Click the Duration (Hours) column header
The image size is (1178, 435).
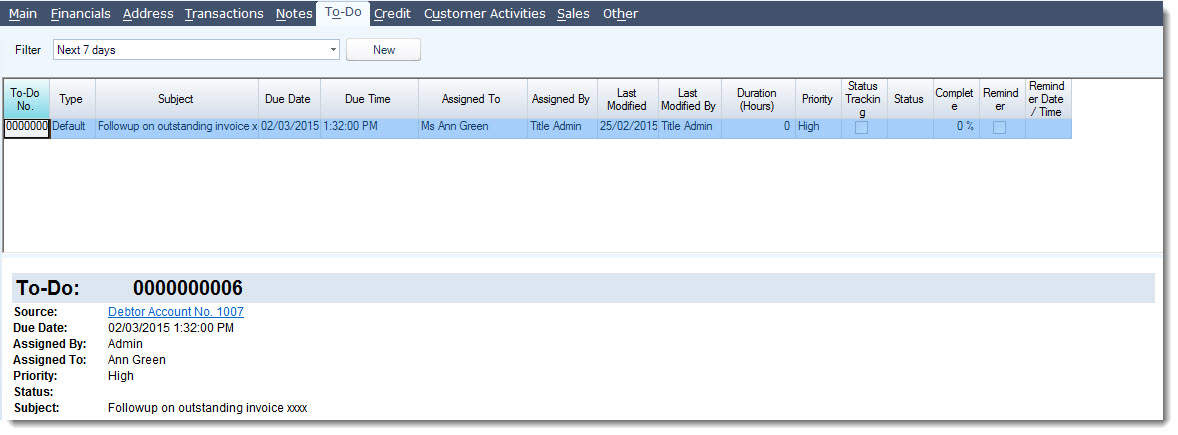pyautogui.click(x=757, y=98)
